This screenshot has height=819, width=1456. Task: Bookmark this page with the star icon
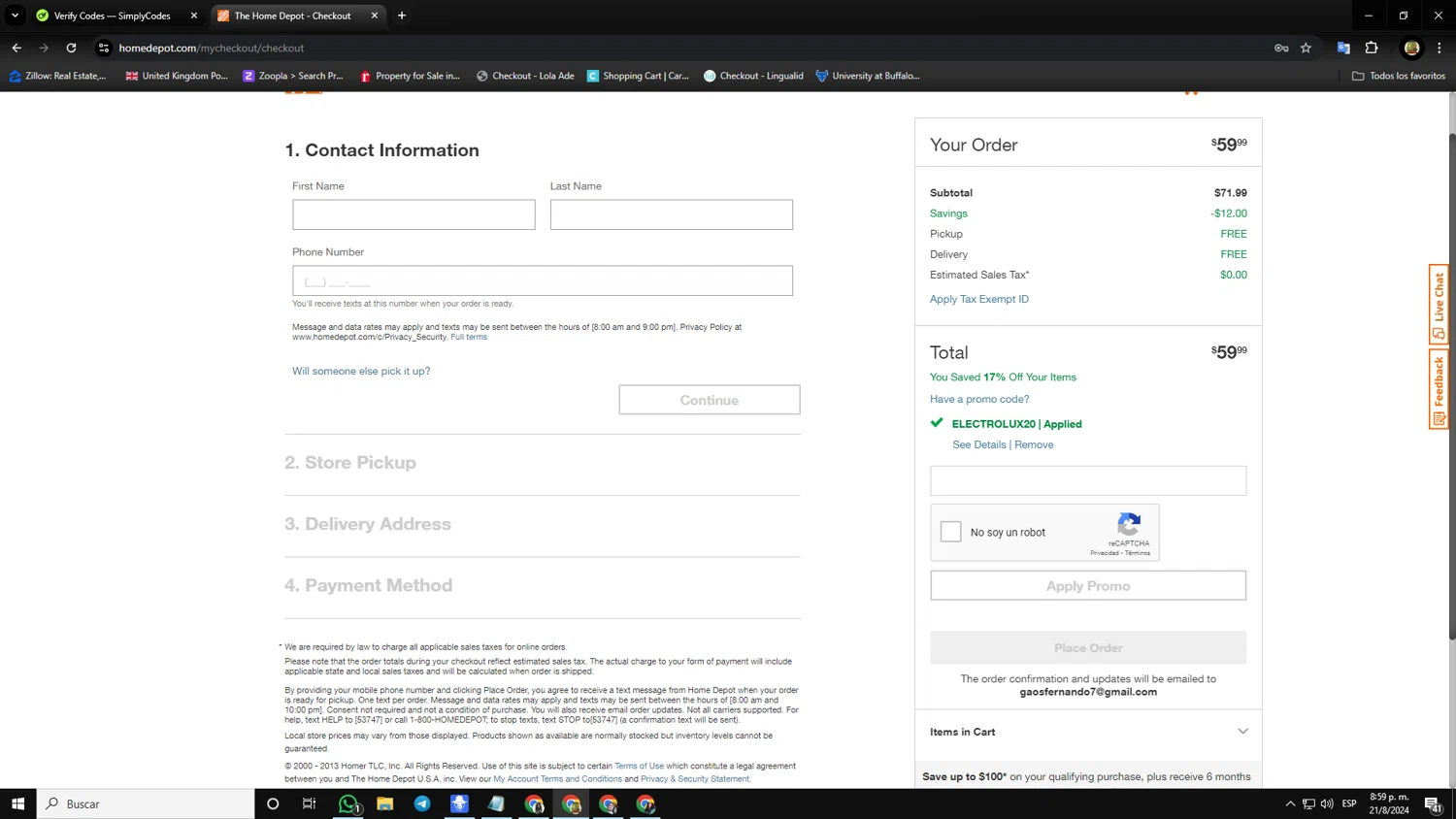point(1307,48)
